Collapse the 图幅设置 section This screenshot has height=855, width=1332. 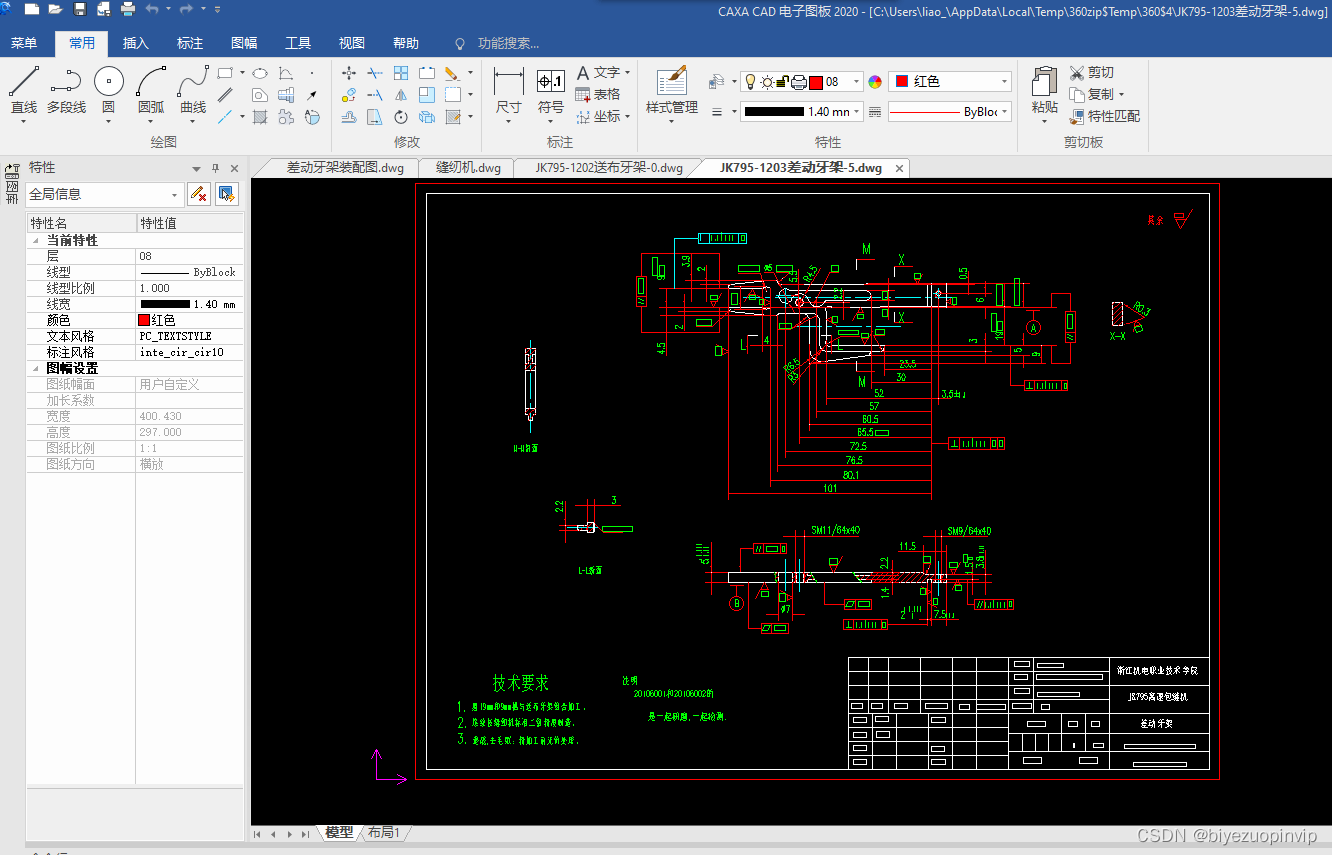click(x=37, y=368)
